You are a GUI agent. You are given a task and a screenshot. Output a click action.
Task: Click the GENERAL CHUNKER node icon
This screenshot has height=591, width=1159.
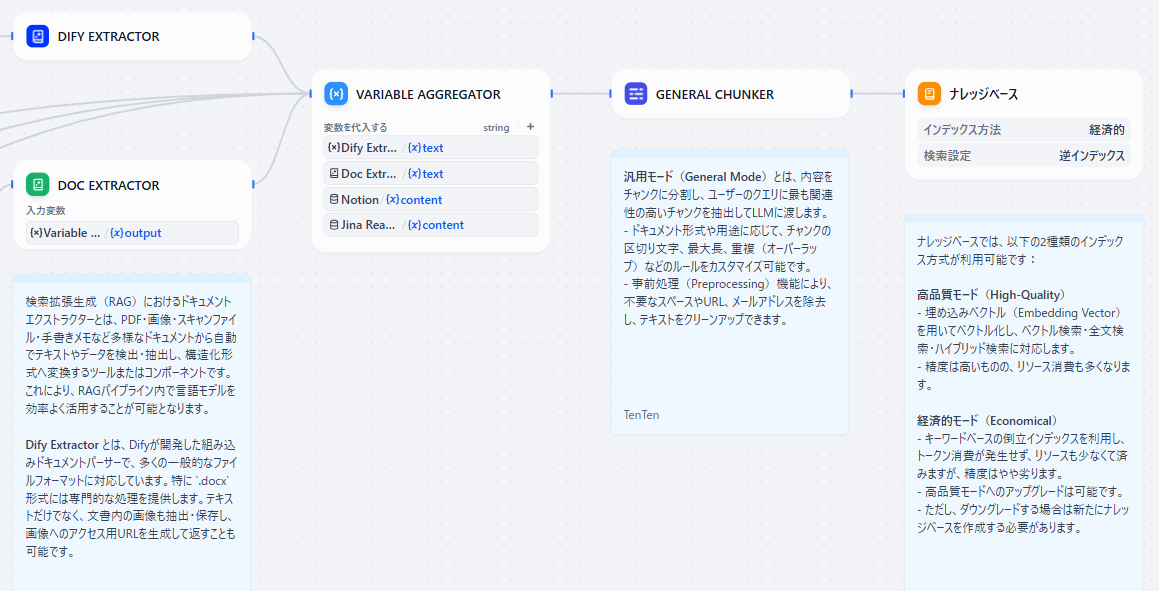[636, 94]
